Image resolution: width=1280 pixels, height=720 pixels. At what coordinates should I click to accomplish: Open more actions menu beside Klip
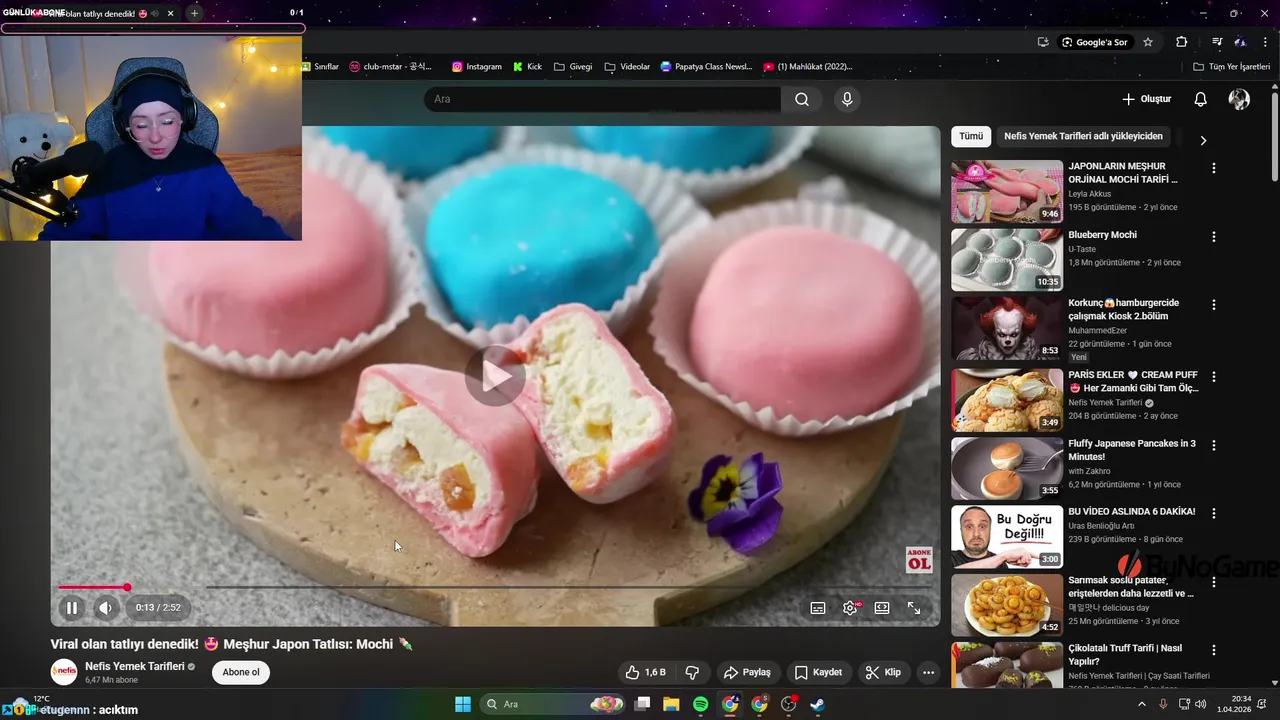(928, 672)
